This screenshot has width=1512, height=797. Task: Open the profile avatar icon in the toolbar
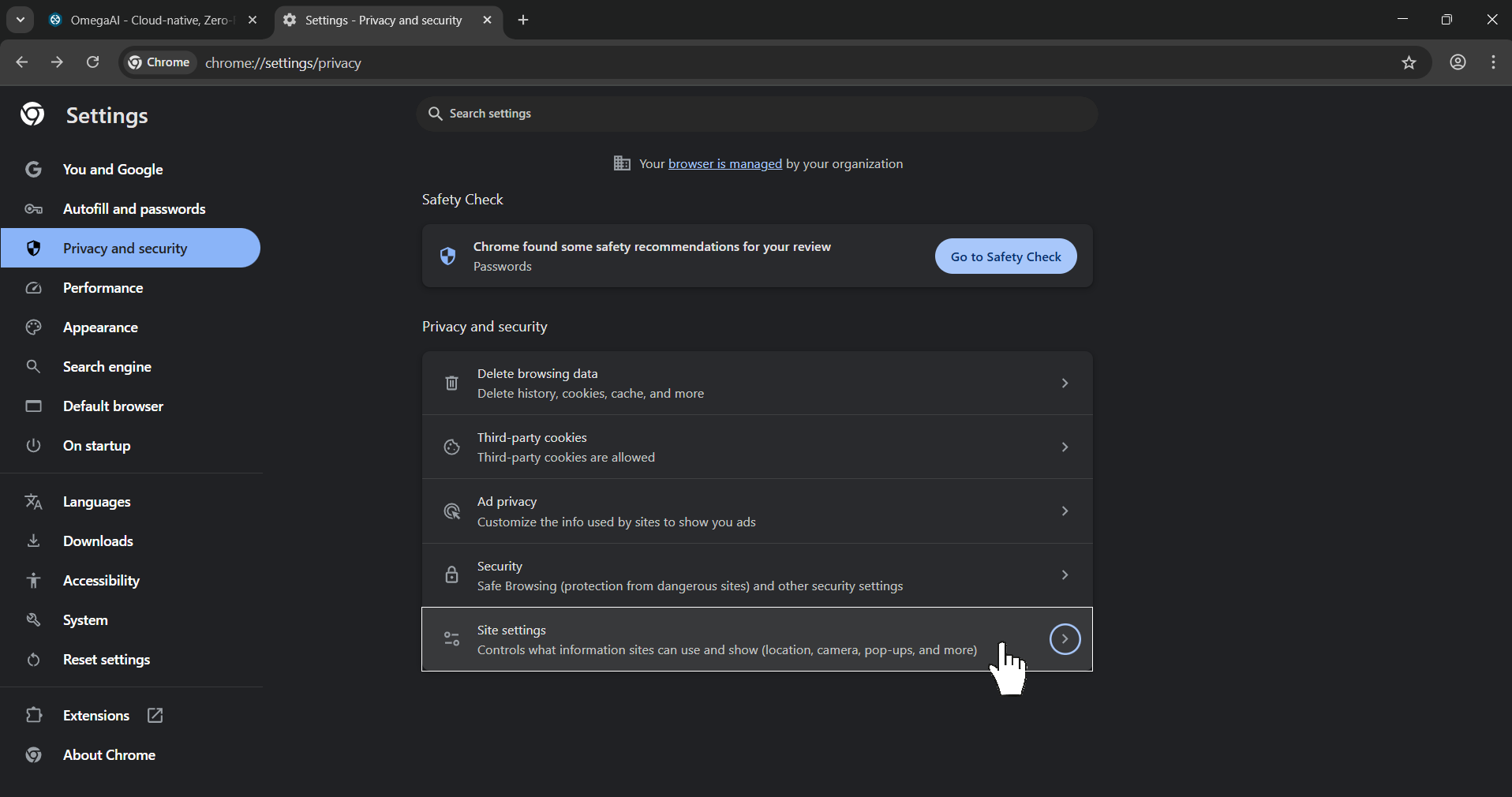pyautogui.click(x=1458, y=62)
